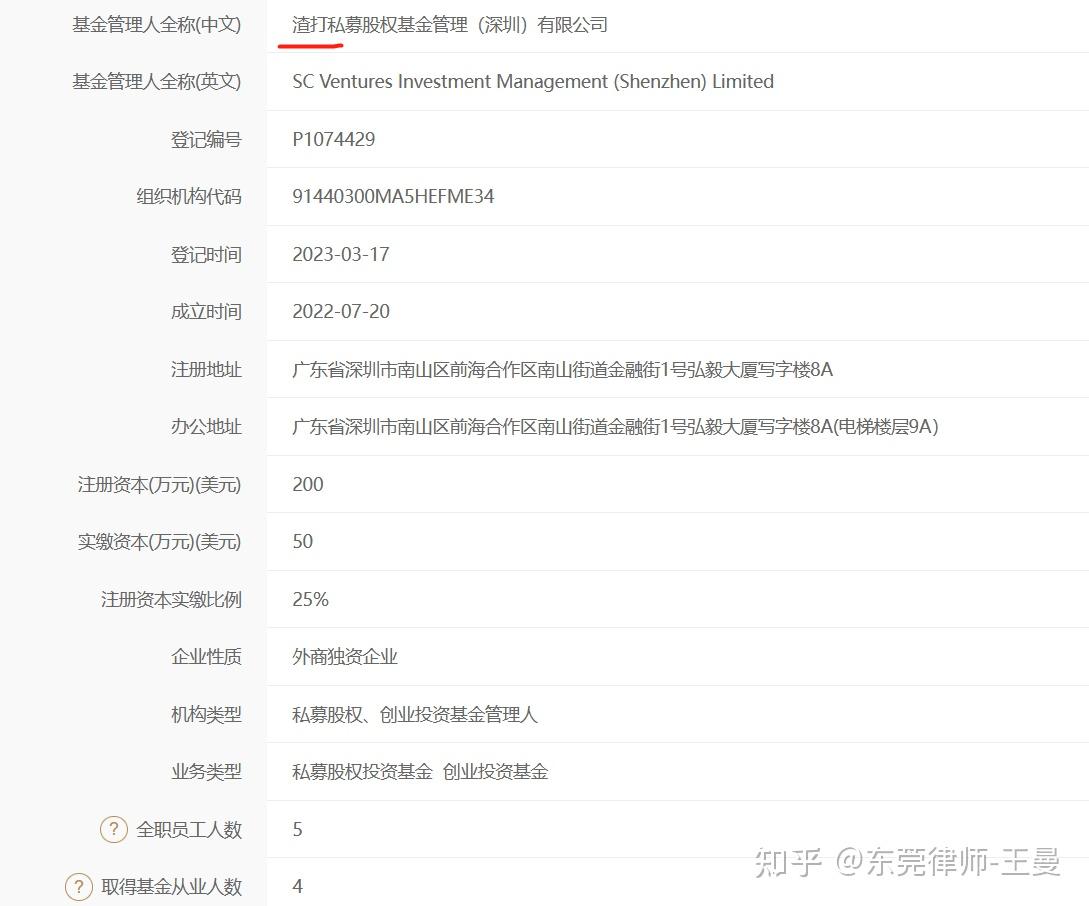Click the label 注册资本实缴比例
1089x906 pixels.
(x=171, y=599)
